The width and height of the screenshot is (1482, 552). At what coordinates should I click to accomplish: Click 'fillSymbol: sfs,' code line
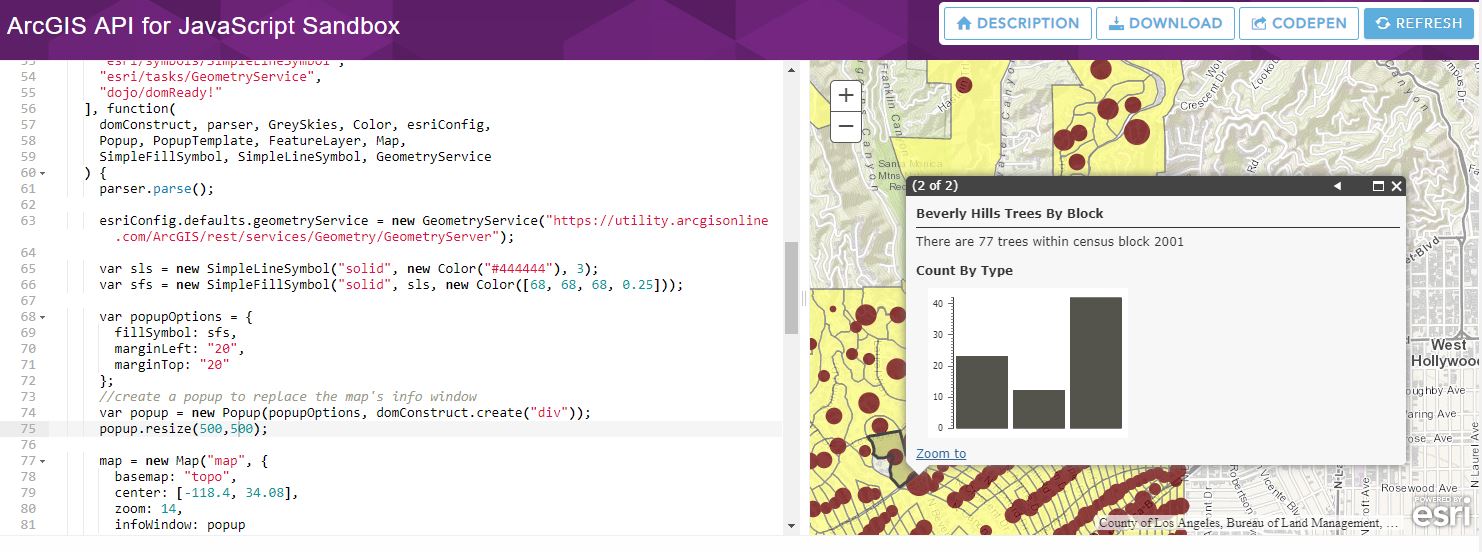[x=176, y=333]
